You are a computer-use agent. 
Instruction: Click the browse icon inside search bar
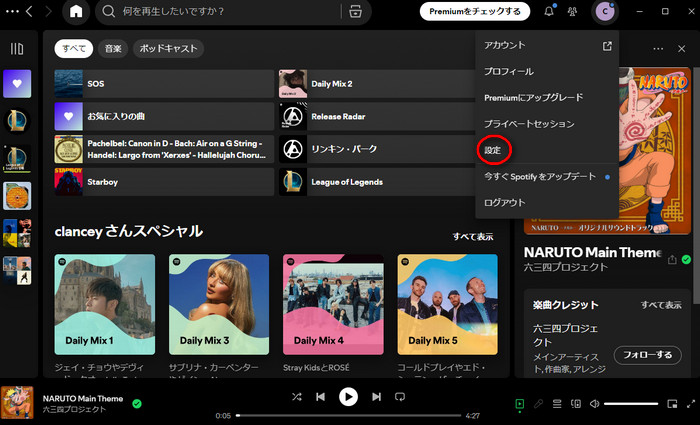click(355, 12)
